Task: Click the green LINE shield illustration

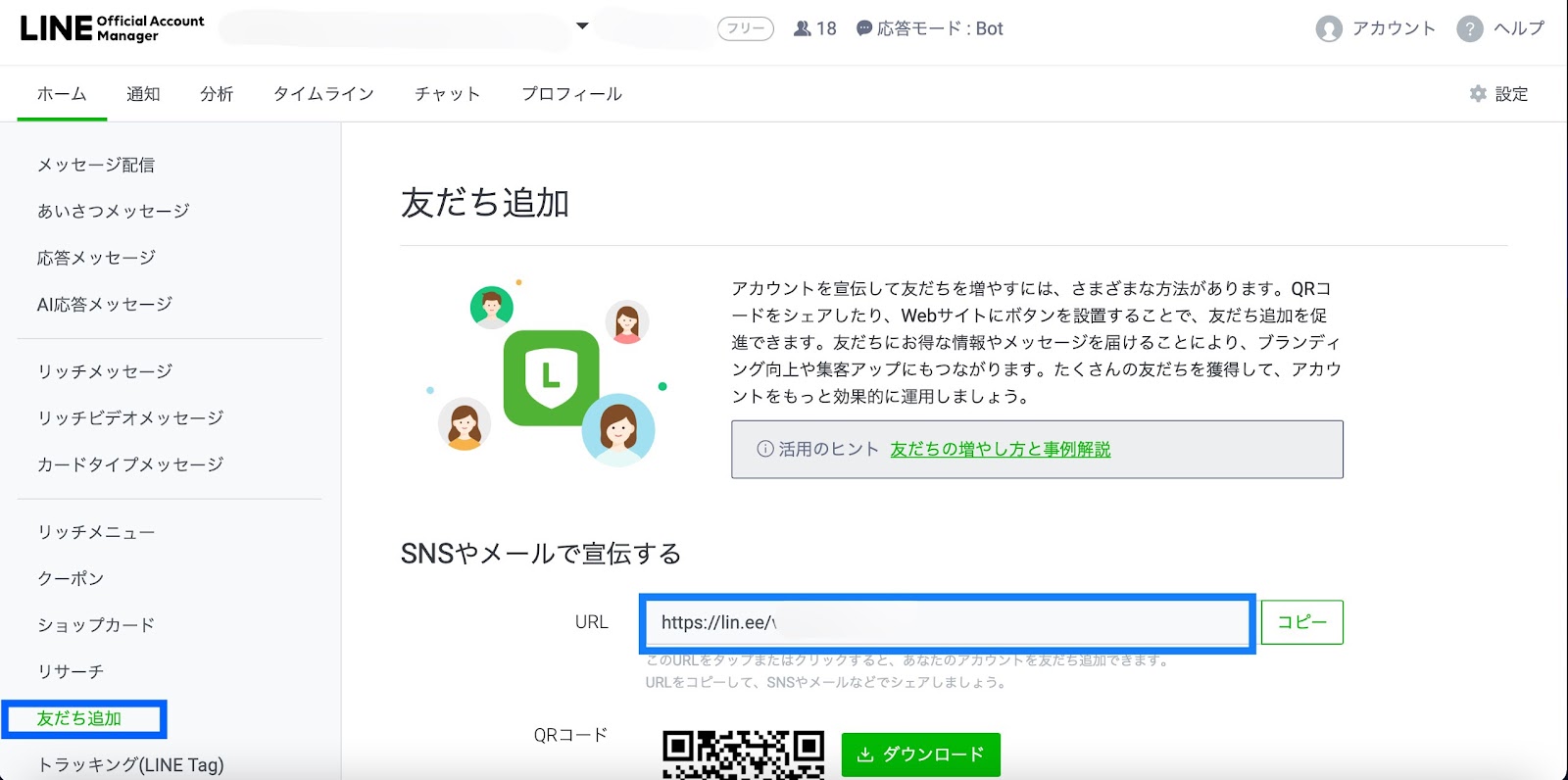Action: click(x=551, y=377)
